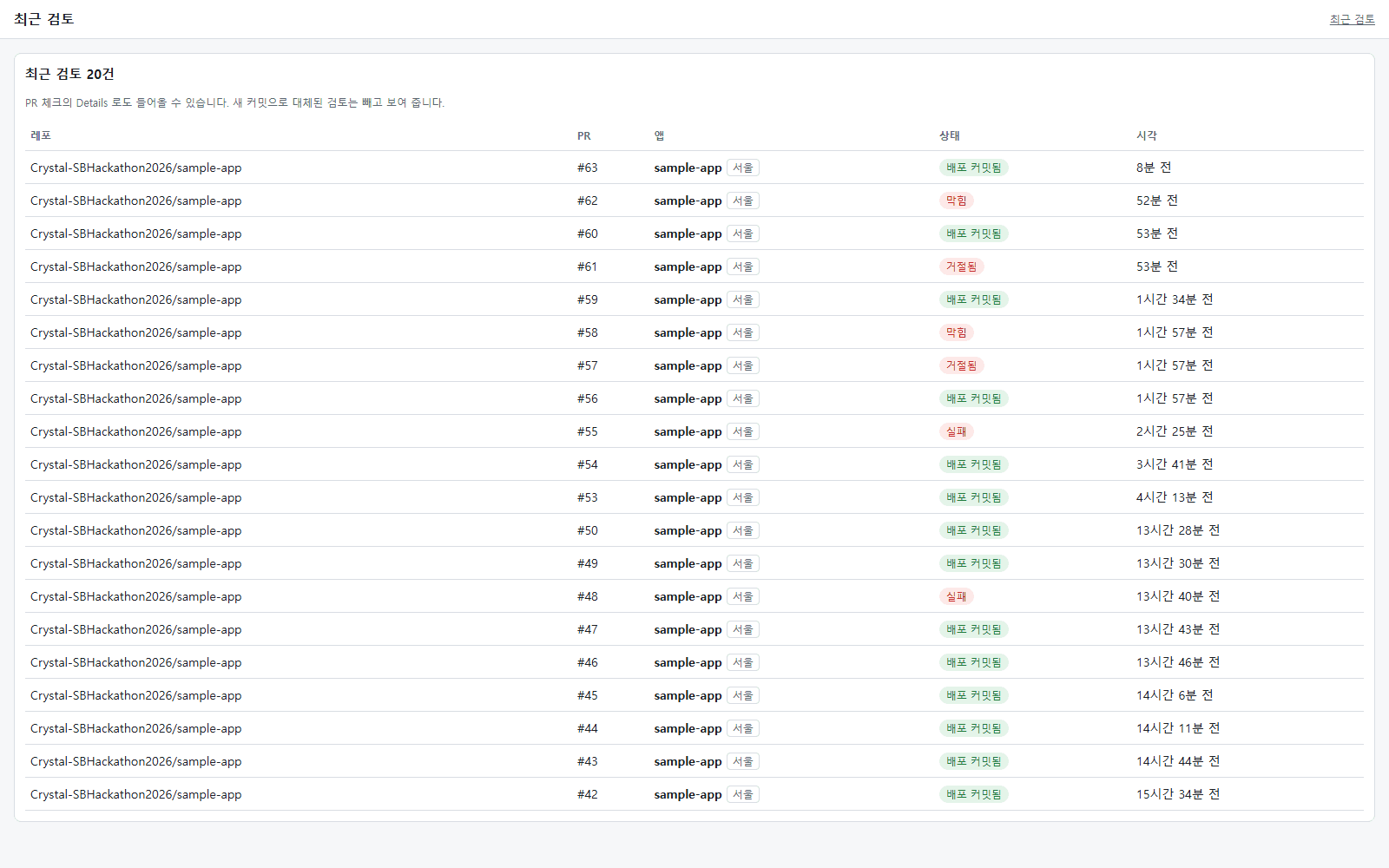Click PR number "#63"

(588, 168)
